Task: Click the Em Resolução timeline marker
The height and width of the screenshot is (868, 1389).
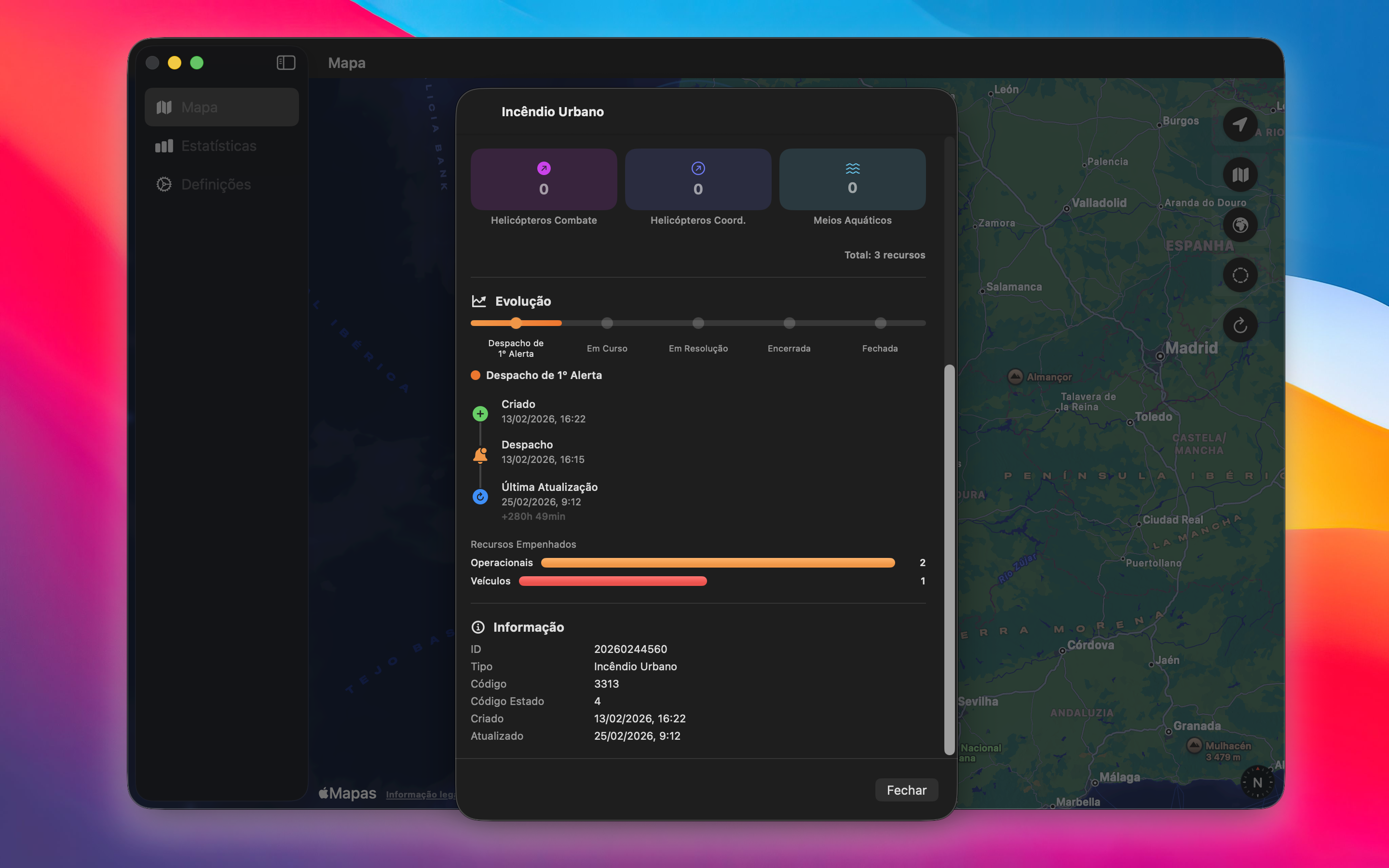Action: pyautogui.click(x=698, y=323)
